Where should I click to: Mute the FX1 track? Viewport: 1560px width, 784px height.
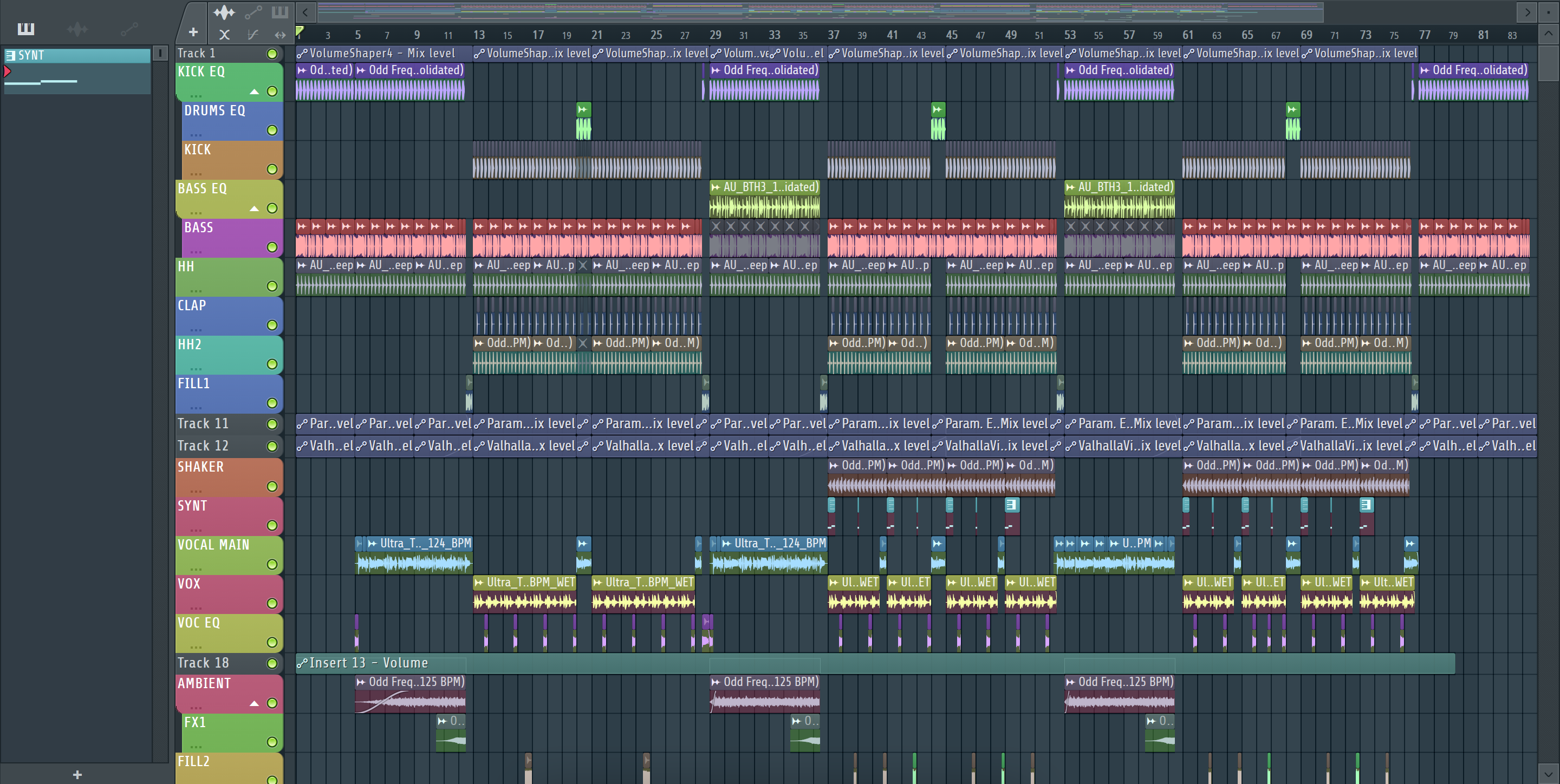272,742
